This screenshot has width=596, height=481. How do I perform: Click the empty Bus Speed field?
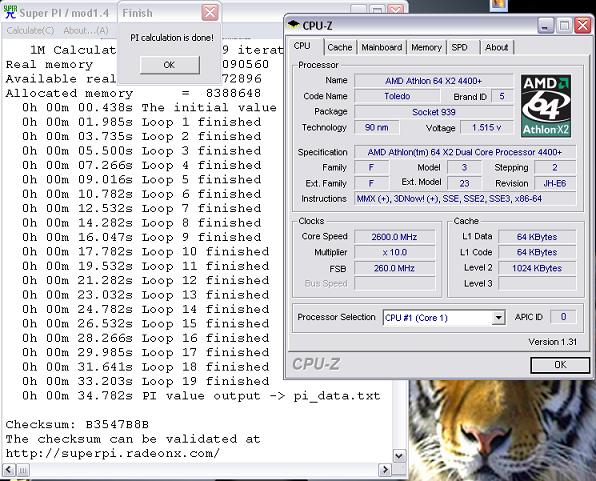[395, 283]
